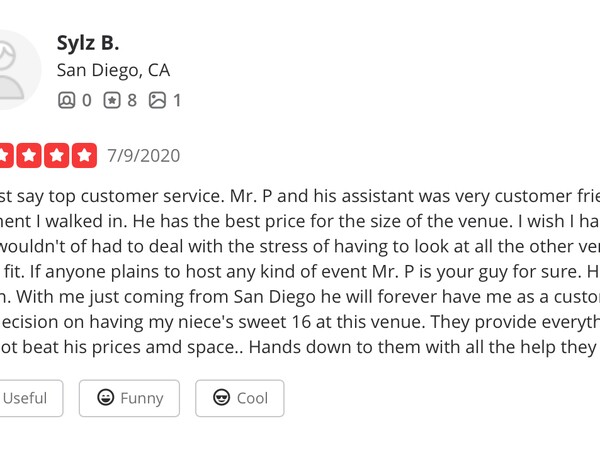Click the reviews count star icon

[112, 100]
